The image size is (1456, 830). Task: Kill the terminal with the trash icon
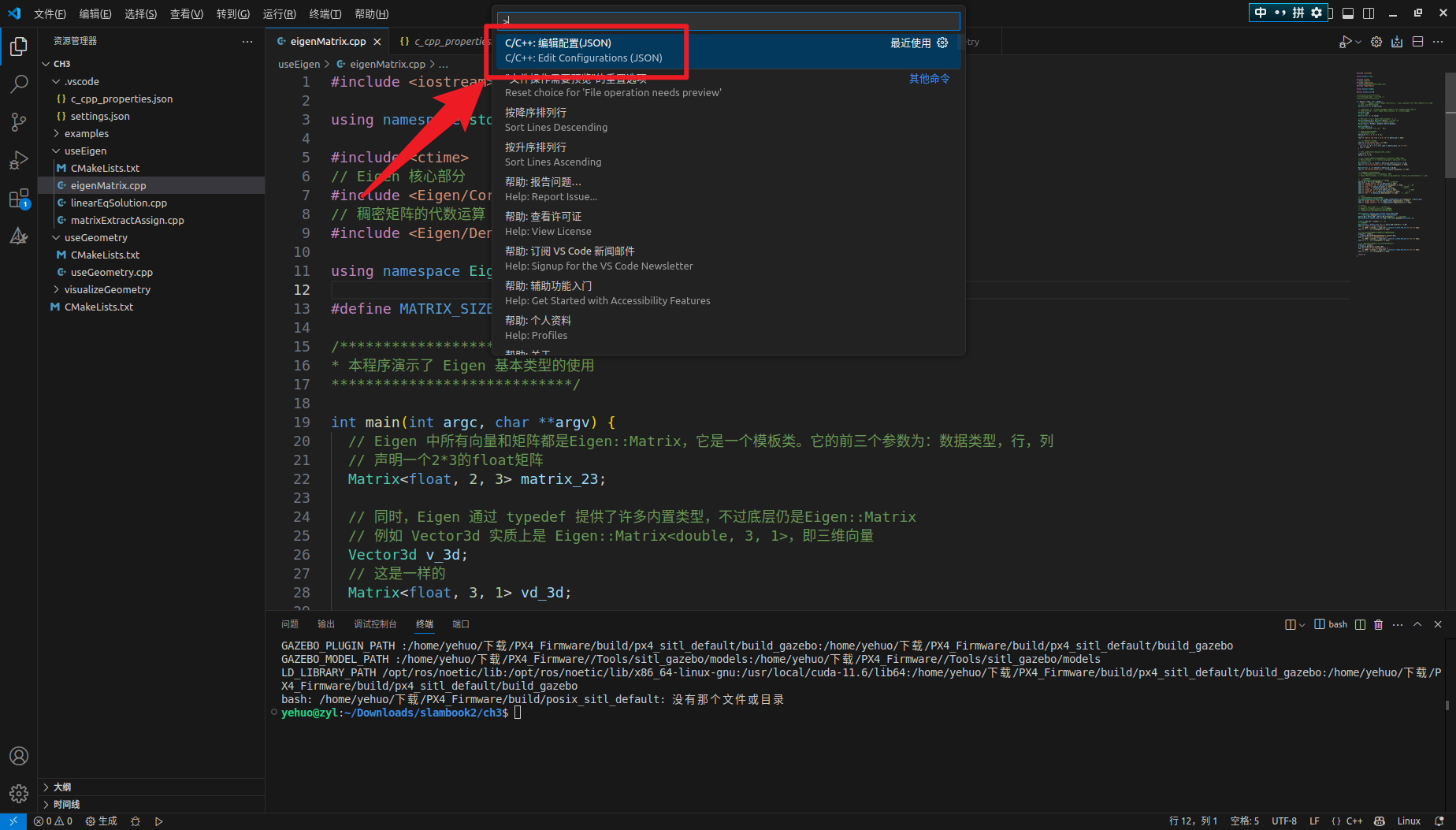tap(1378, 624)
